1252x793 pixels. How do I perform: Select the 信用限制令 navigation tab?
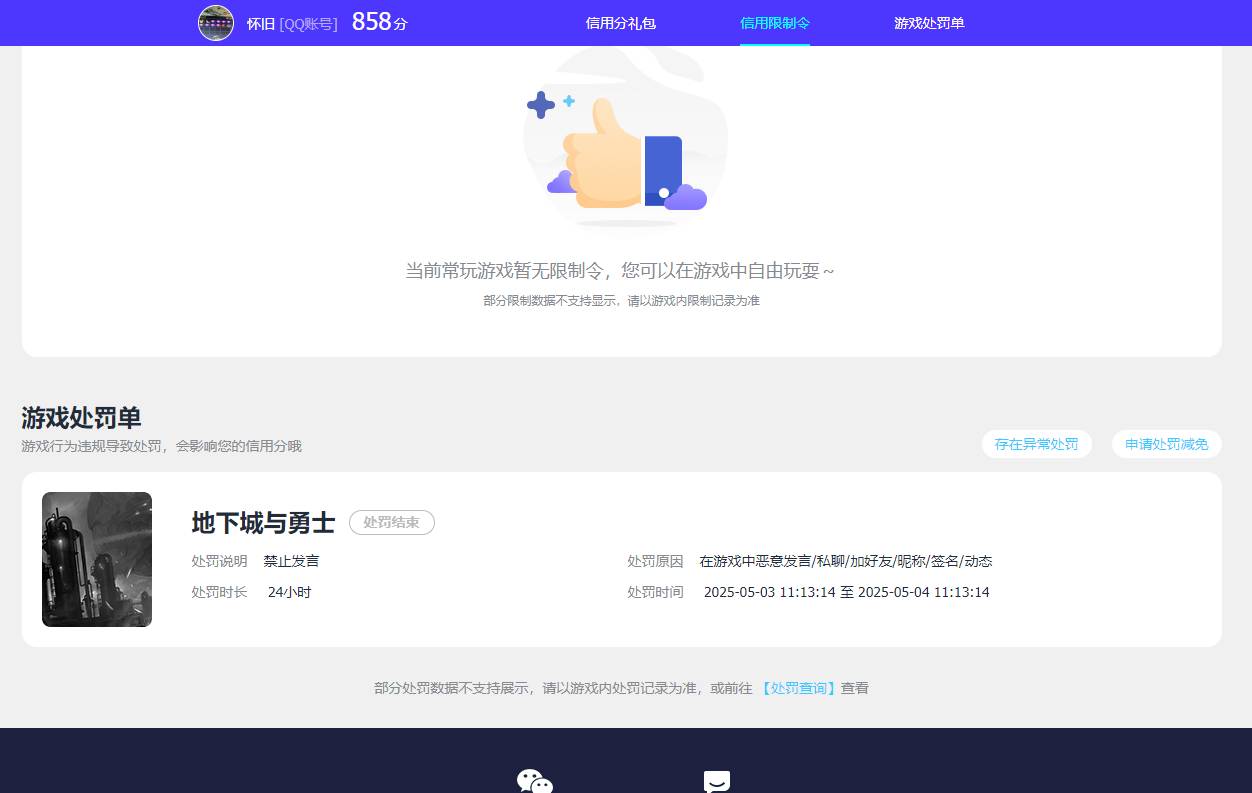tap(774, 23)
